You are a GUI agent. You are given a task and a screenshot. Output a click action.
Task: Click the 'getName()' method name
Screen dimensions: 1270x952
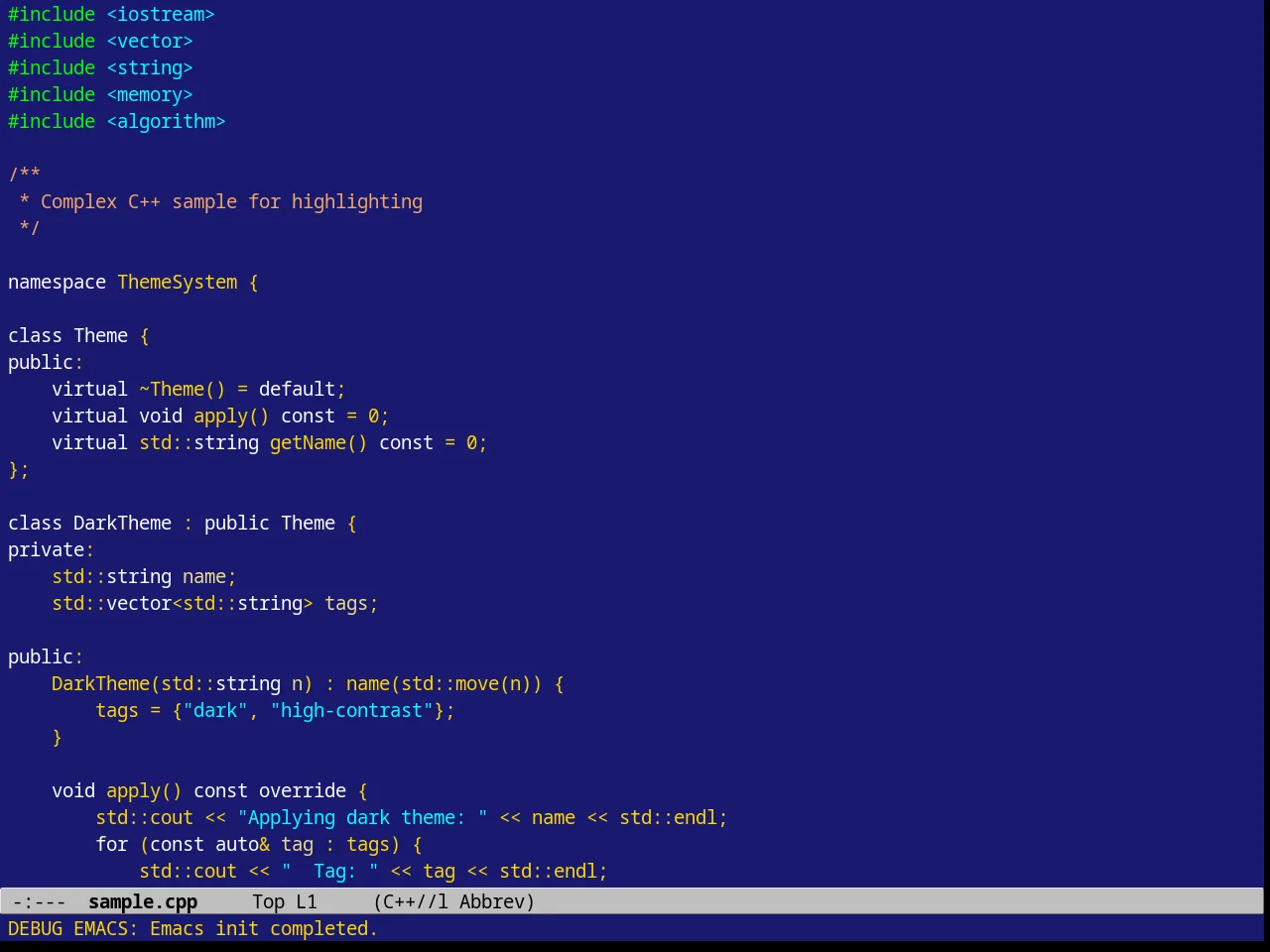pos(318,442)
